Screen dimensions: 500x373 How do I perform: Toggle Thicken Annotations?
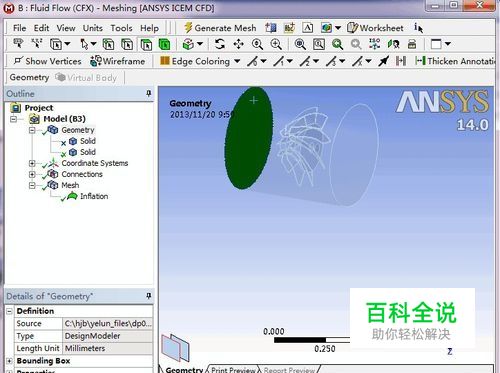(x=455, y=61)
